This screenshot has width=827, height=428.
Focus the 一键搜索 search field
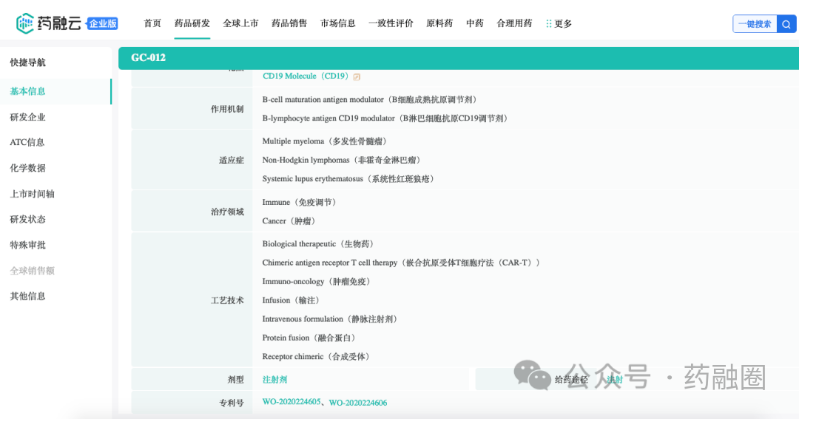click(x=755, y=24)
